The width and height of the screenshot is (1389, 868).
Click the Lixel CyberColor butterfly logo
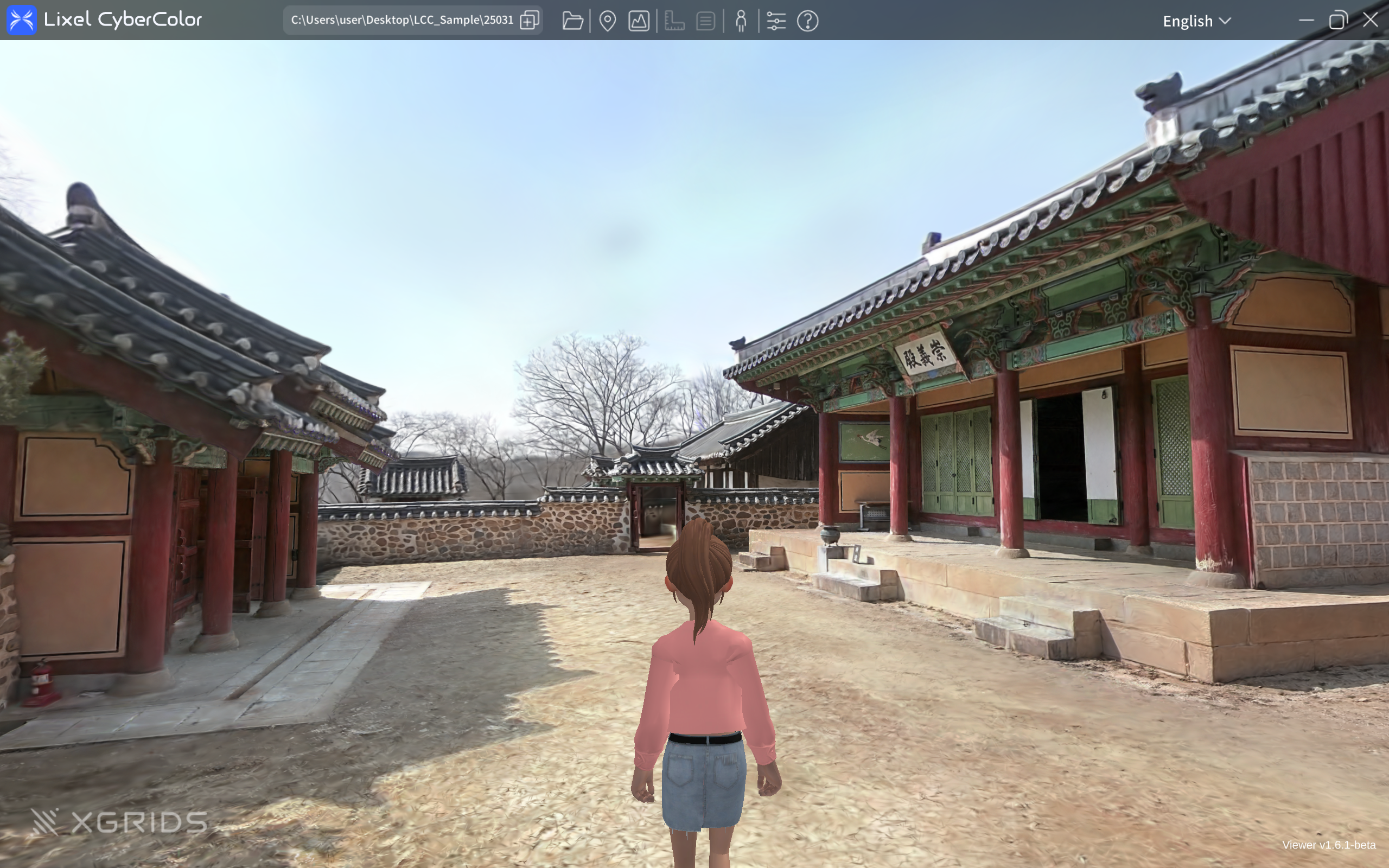21,20
